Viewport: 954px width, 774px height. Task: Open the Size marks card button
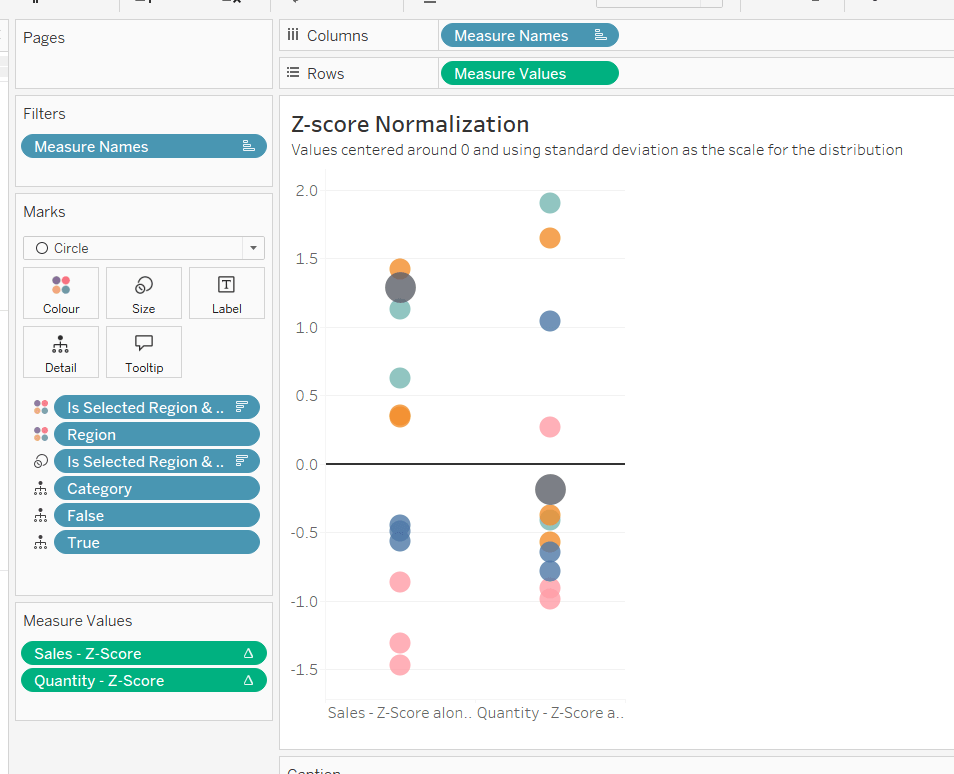pos(144,293)
